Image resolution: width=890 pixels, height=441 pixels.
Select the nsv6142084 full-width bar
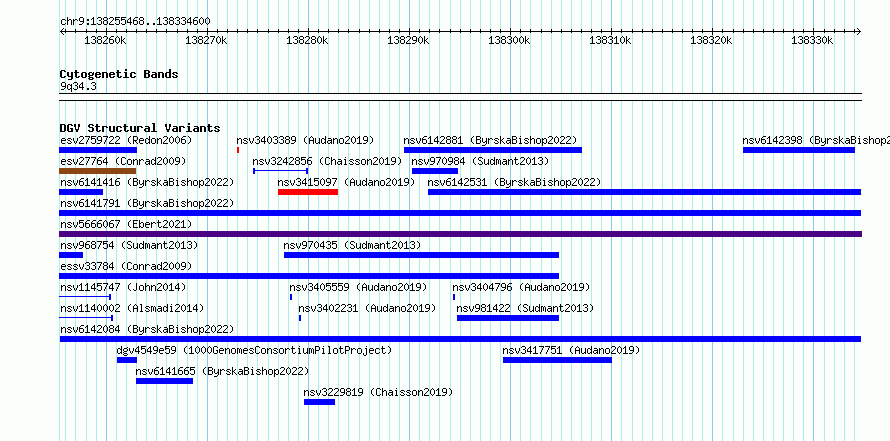click(460, 339)
